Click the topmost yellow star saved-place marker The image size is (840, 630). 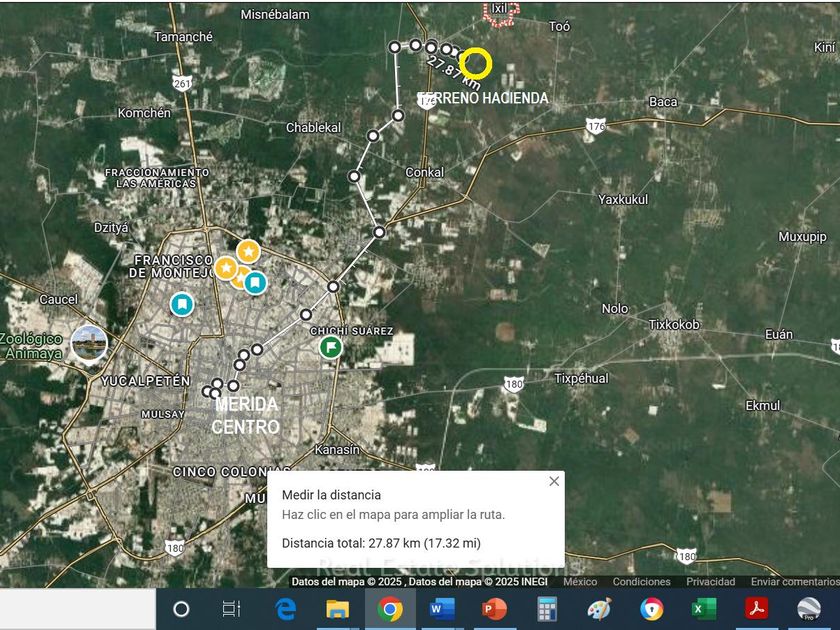click(x=248, y=250)
